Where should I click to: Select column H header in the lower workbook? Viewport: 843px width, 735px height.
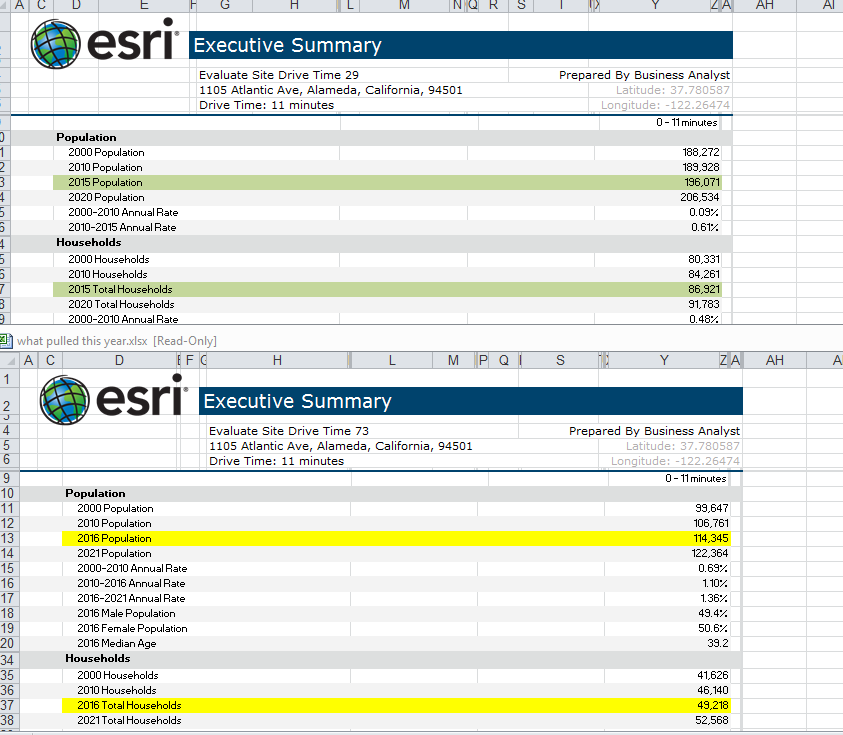click(277, 360)
